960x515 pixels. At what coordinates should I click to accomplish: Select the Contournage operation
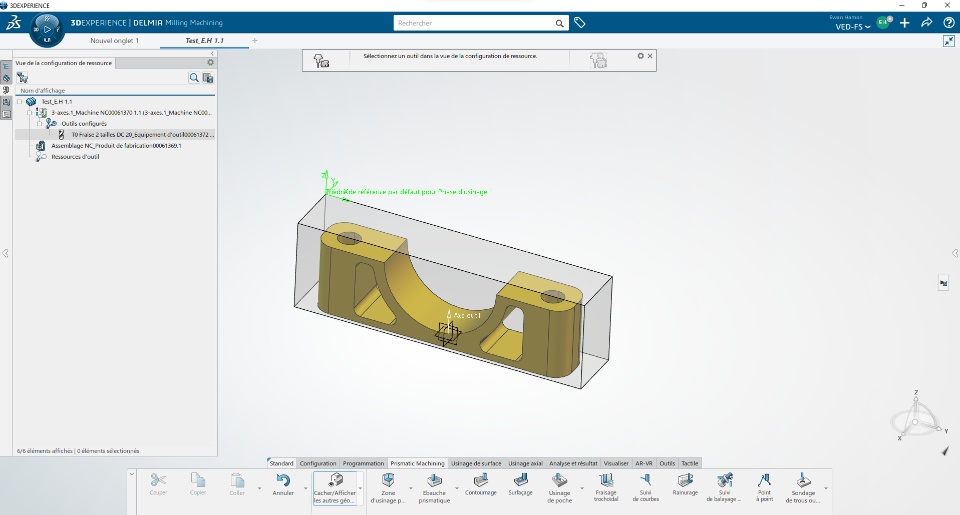481,484
